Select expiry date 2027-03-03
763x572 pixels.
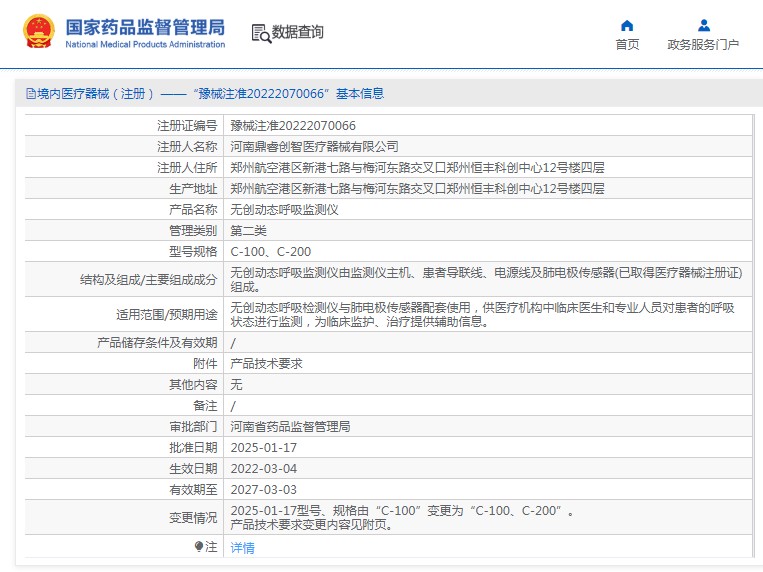(263, 489)
